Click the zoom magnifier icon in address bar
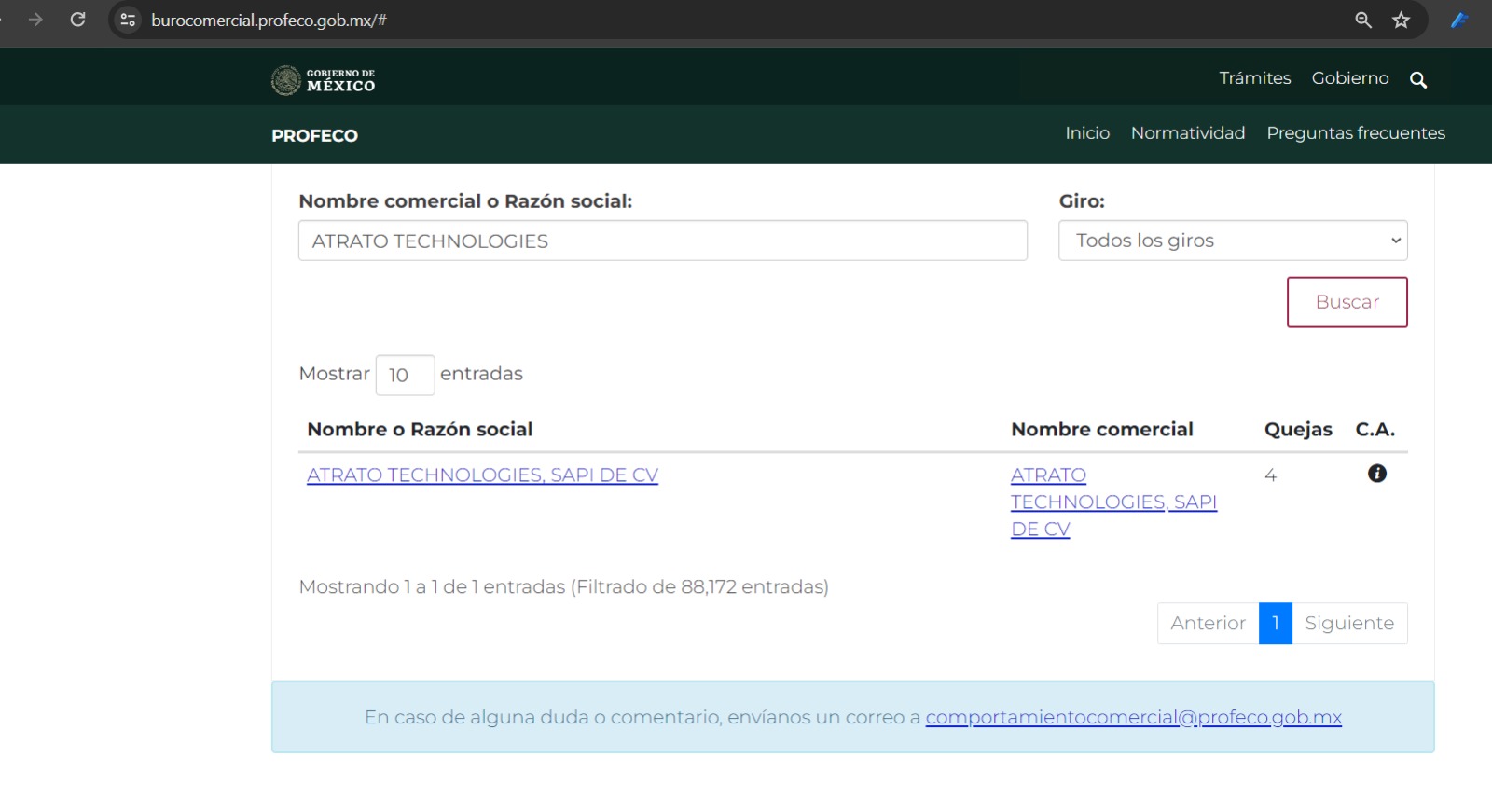Viewport: 1492px width, 812px height. tap(1363, 20)
